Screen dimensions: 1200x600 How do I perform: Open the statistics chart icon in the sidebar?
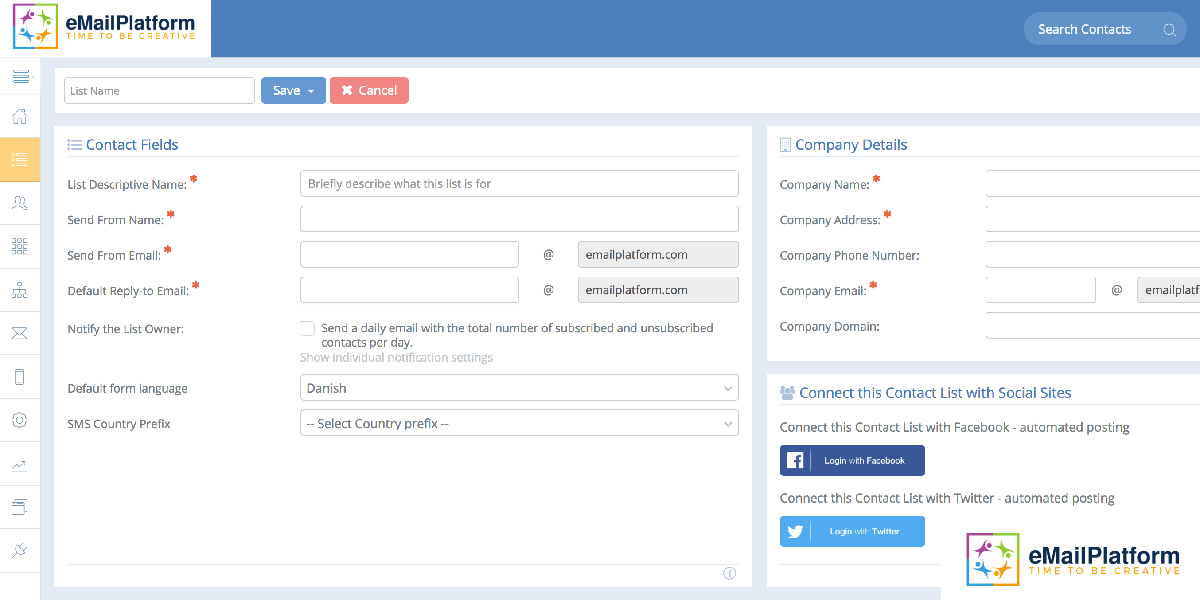(20, 463)
